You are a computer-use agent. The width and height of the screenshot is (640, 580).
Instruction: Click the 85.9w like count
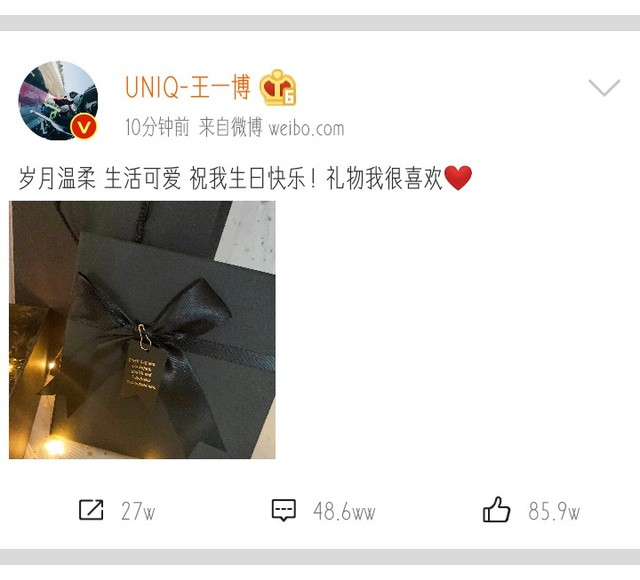coord(554,511)
